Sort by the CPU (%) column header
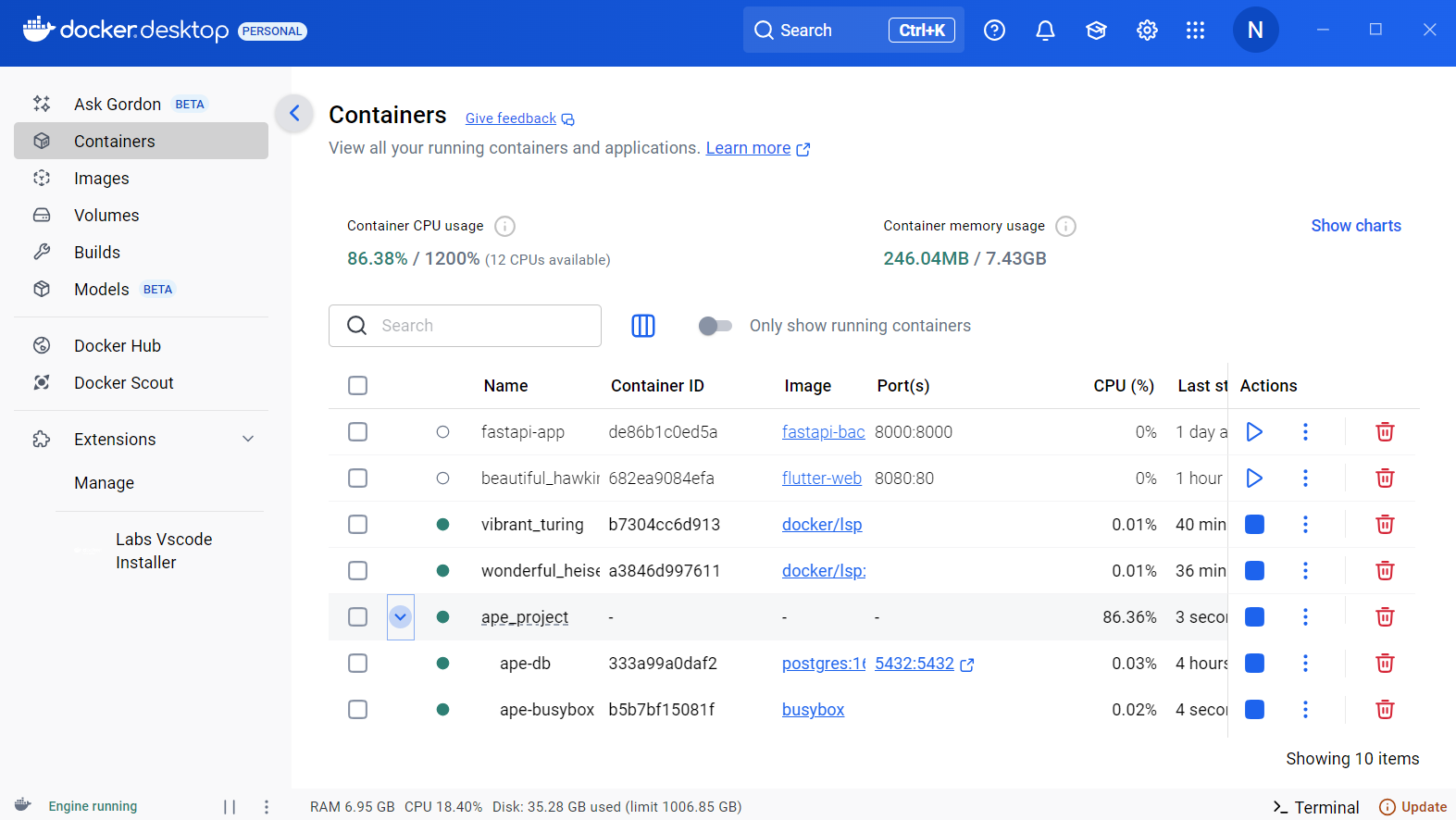 click(1124, 386)
